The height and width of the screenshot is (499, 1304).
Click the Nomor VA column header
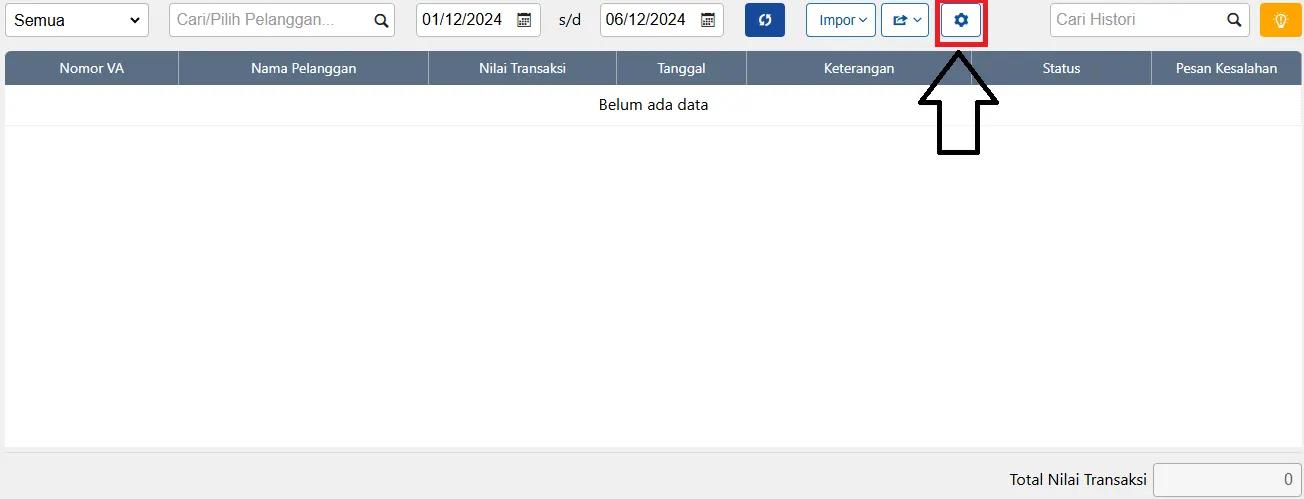click(91, 68)
